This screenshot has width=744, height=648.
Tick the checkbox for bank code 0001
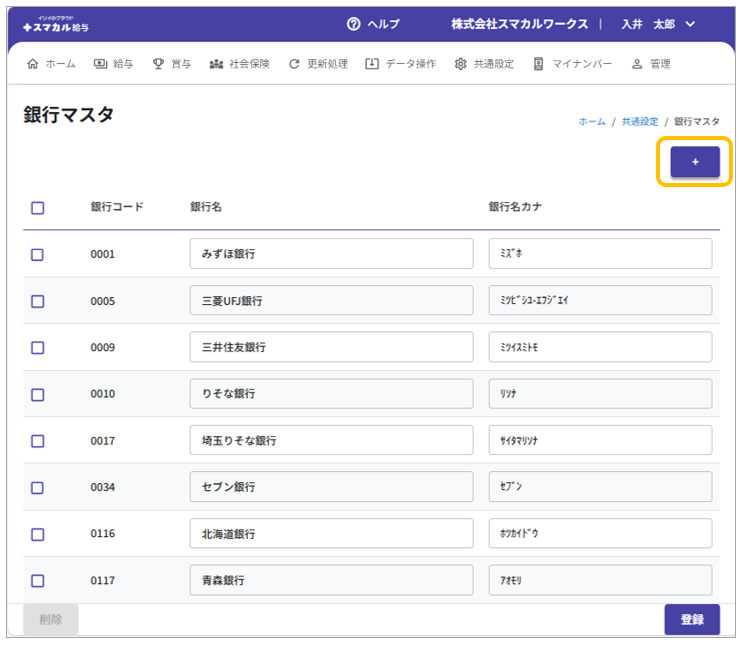[38, 254]
